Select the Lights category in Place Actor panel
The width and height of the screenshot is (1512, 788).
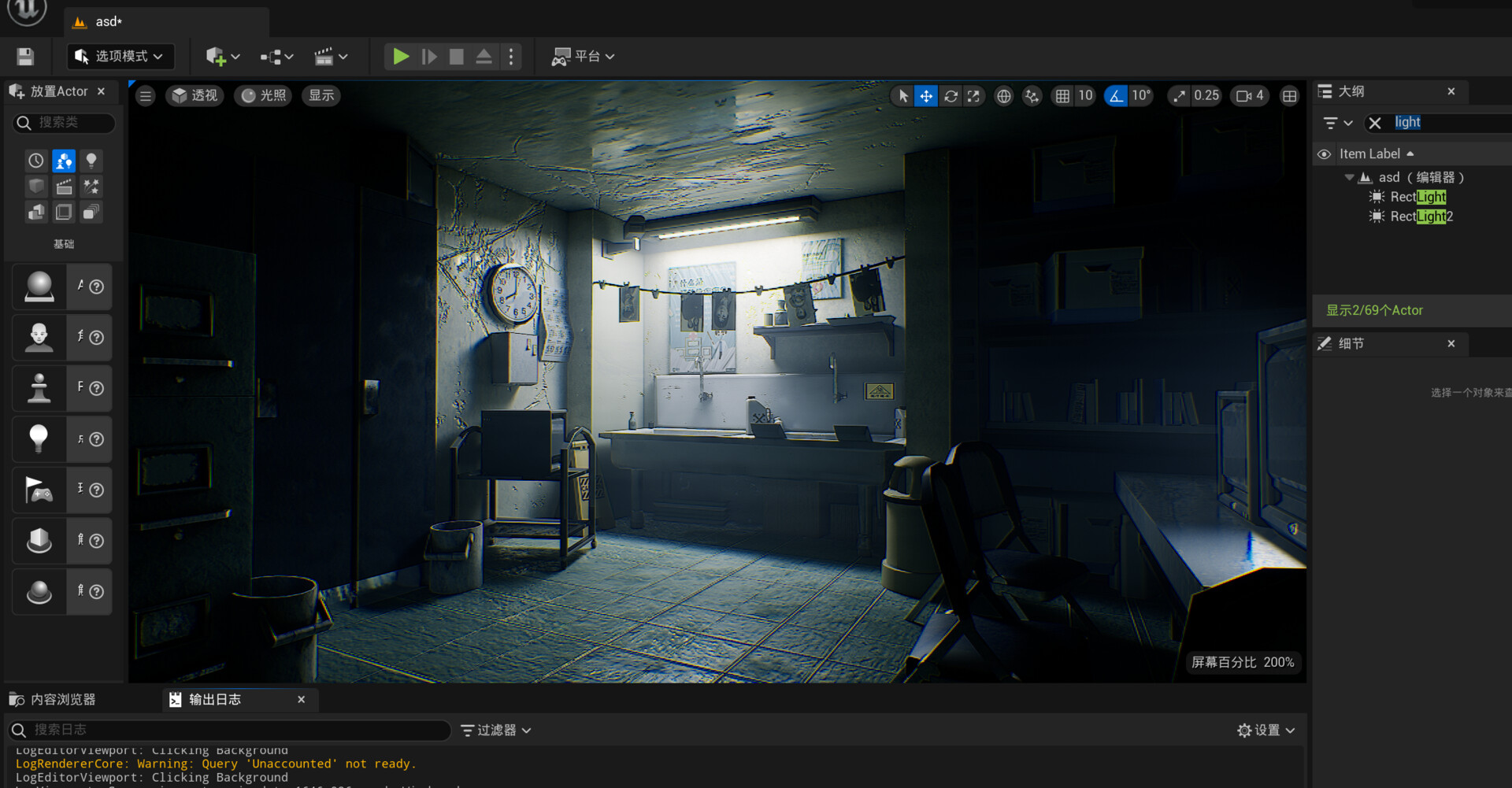[91, 161]
